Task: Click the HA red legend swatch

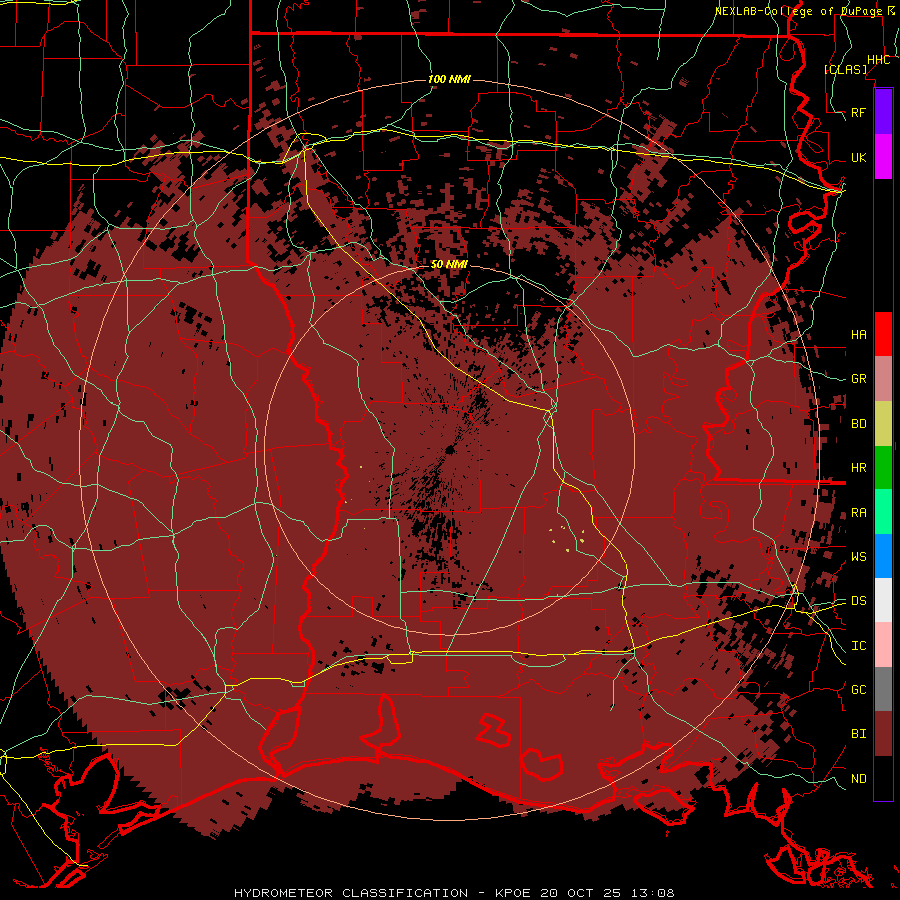Action: 883,334
